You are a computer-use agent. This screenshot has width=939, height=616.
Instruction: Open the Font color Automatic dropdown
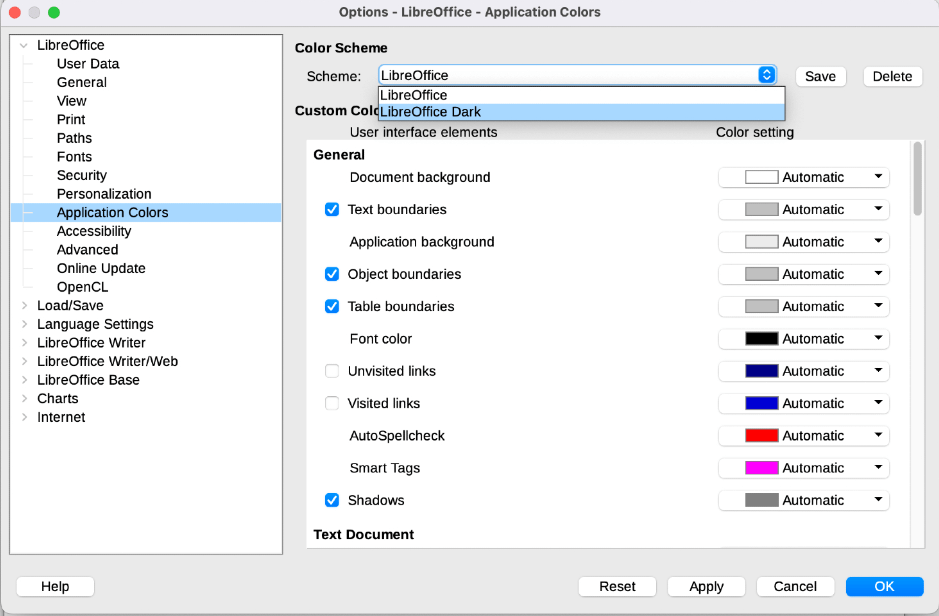pyautogui.click(x=875, y=338)
